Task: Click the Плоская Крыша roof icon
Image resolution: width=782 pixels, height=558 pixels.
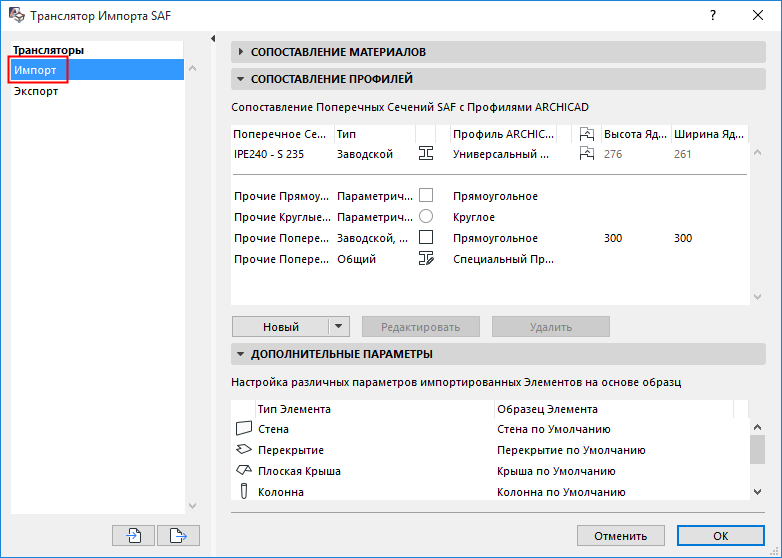Action: pyautogui.click(x=243, y=471)
